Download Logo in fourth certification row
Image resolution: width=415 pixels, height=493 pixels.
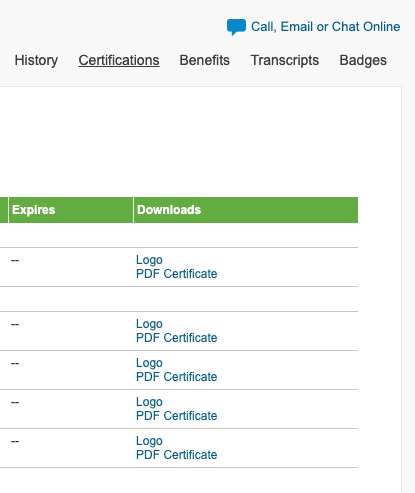[x=149, y=402]
